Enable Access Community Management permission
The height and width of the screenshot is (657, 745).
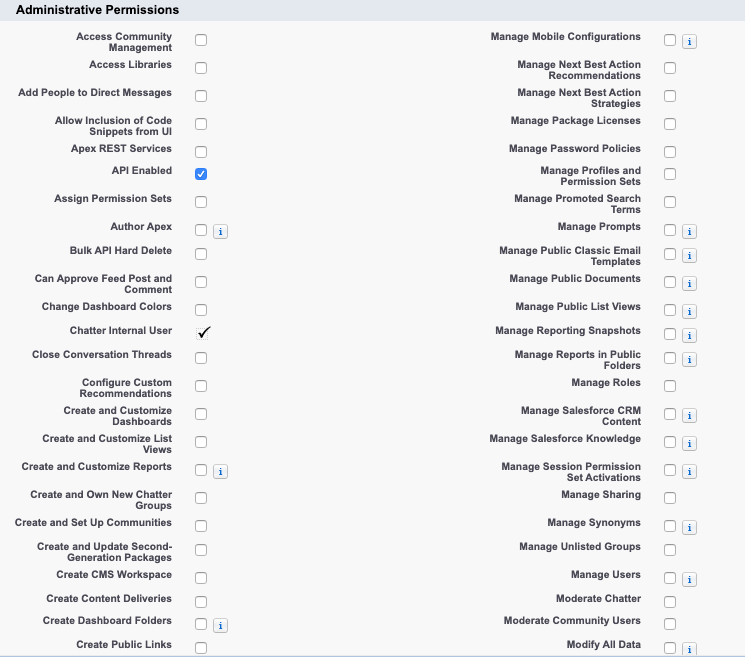click(x=201, y=40)
